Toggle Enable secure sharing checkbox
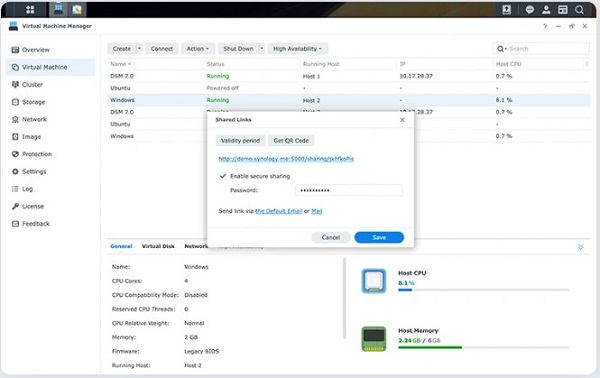The image size is (600, 378). point(223,176)
